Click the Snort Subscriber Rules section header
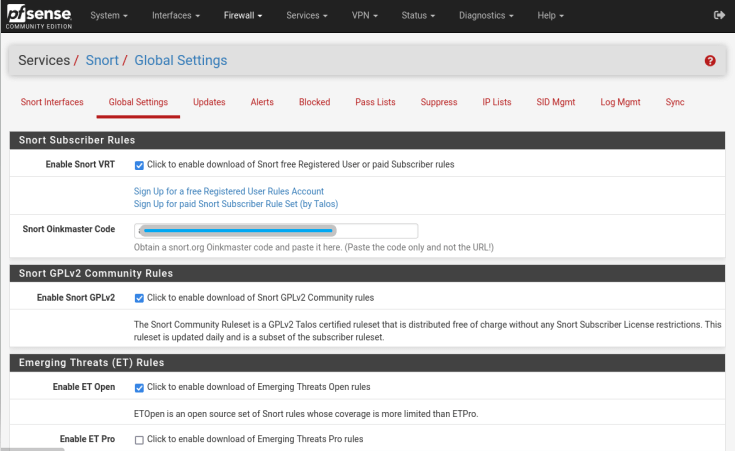The image size is (735, 451). pyautogui.click(x=367, y=140)
